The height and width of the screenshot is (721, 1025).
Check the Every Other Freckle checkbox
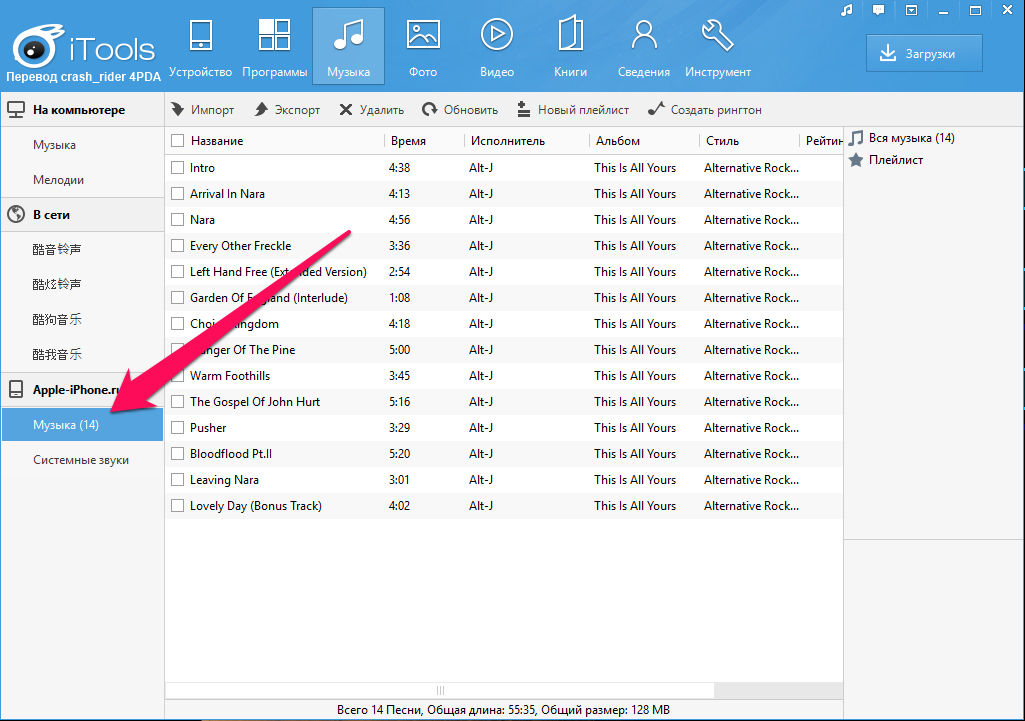click(177, 246)
